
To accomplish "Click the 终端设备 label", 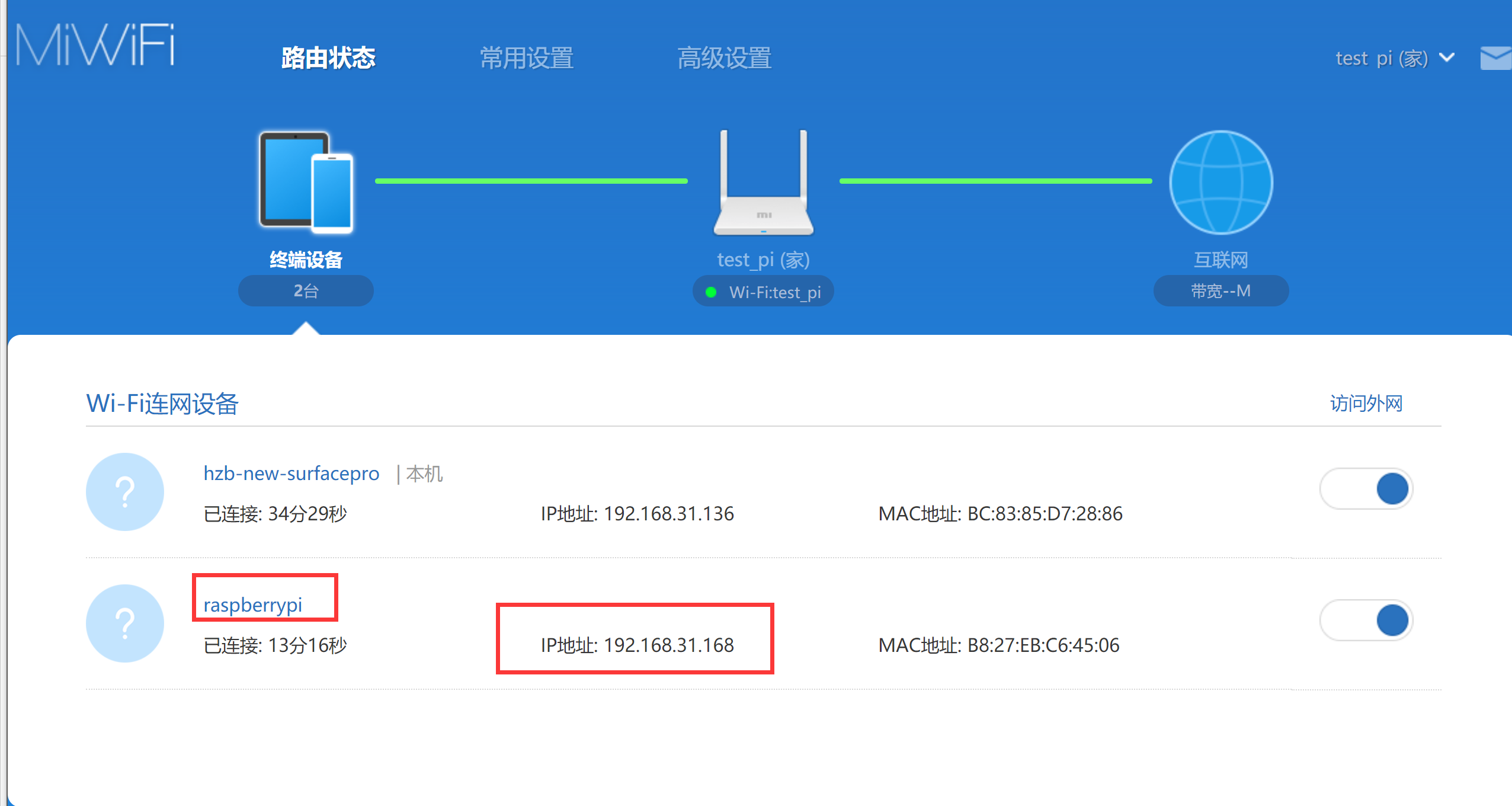I will click(x=306, y=260).
